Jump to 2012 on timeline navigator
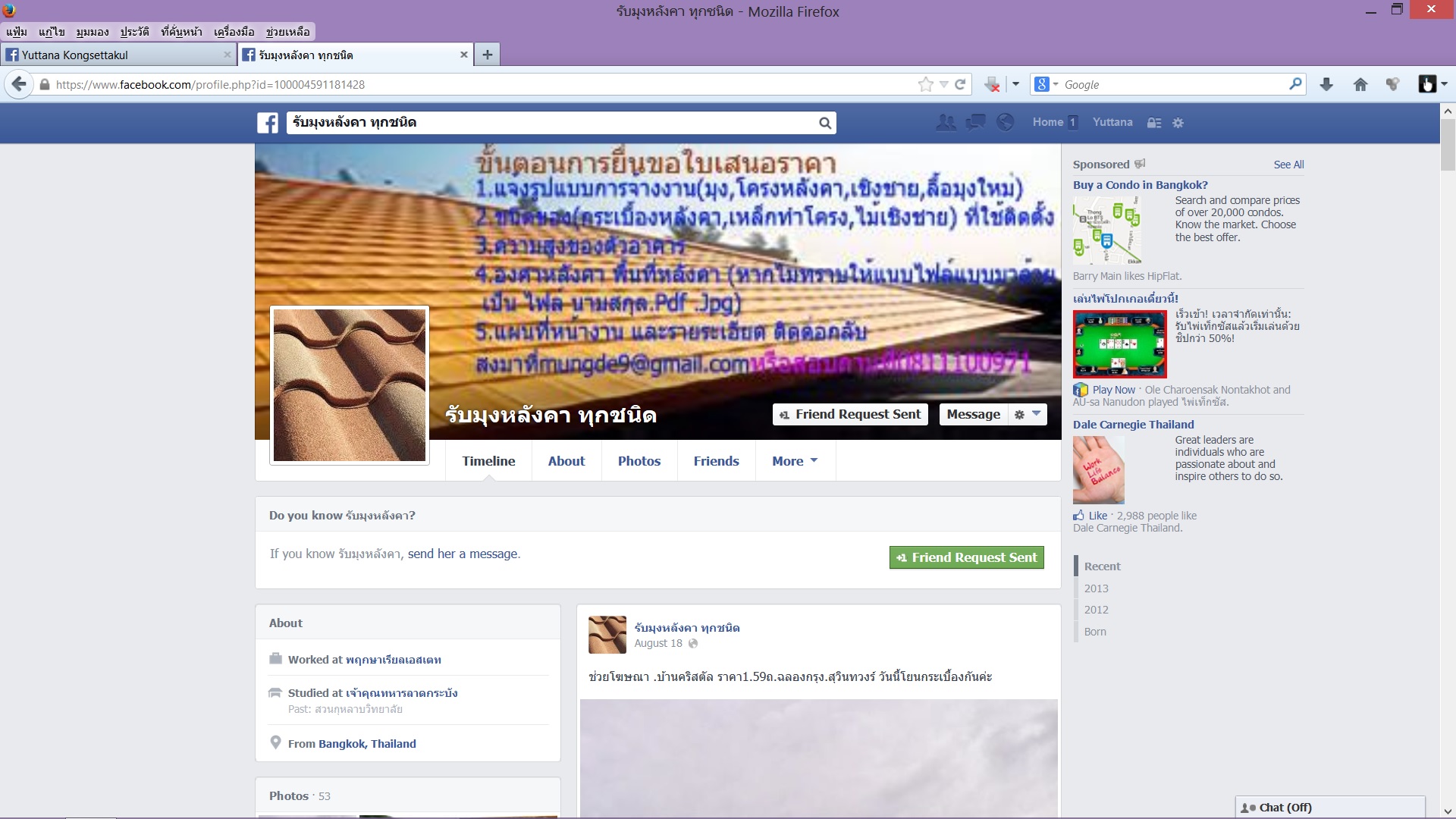Screen dimensions: 1456x819 pos(1096,610)
